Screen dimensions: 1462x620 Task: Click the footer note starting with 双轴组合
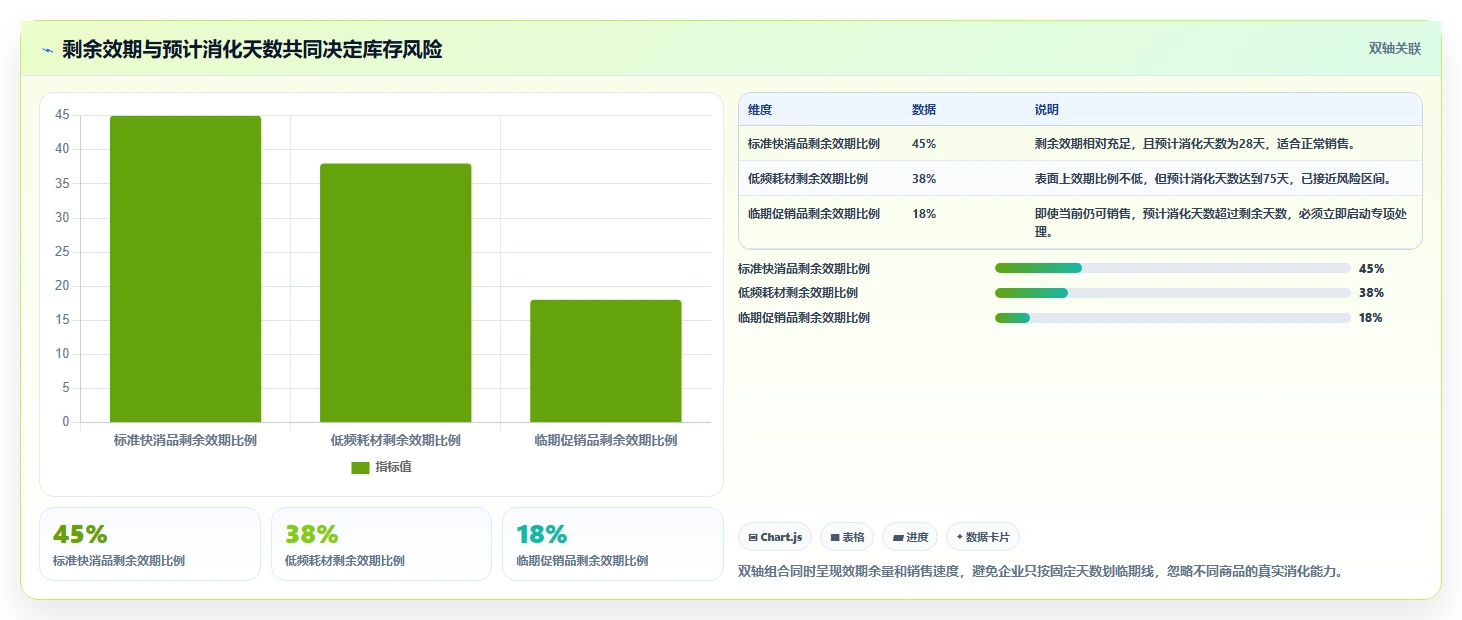click(x=1040, y=572)
